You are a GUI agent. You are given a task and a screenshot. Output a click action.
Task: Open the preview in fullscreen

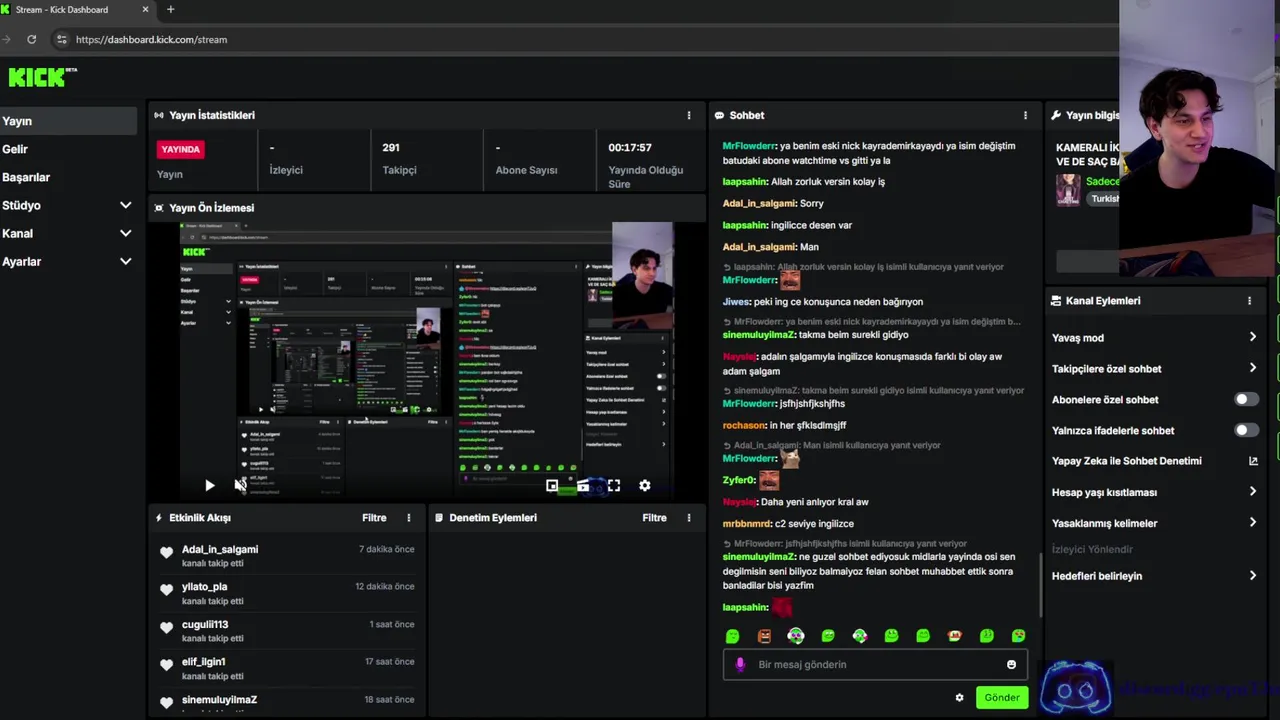tap(614, 486)
